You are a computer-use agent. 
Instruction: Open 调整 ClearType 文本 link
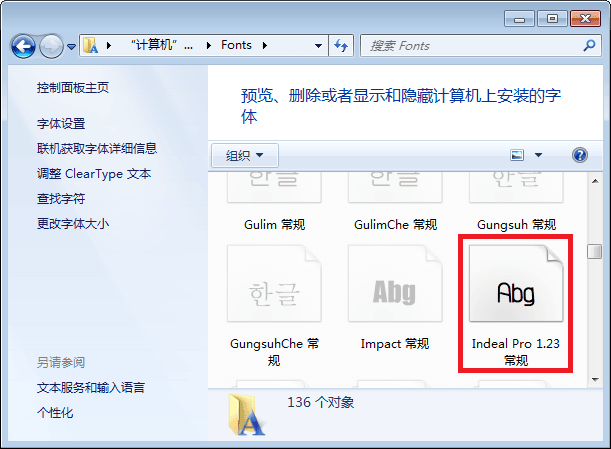pos(94,173)
